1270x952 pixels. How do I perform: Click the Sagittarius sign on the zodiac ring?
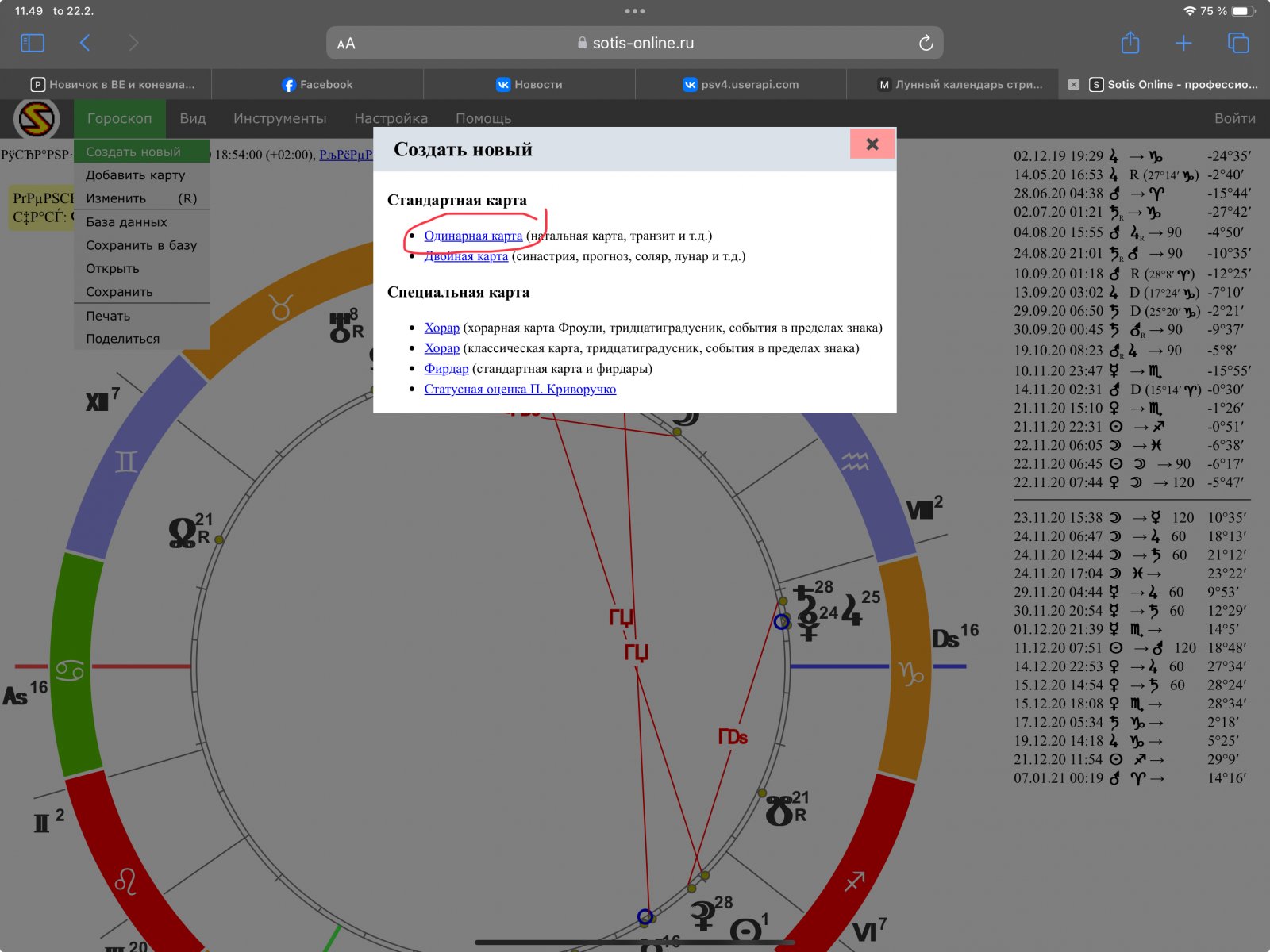tap(855, 881)
